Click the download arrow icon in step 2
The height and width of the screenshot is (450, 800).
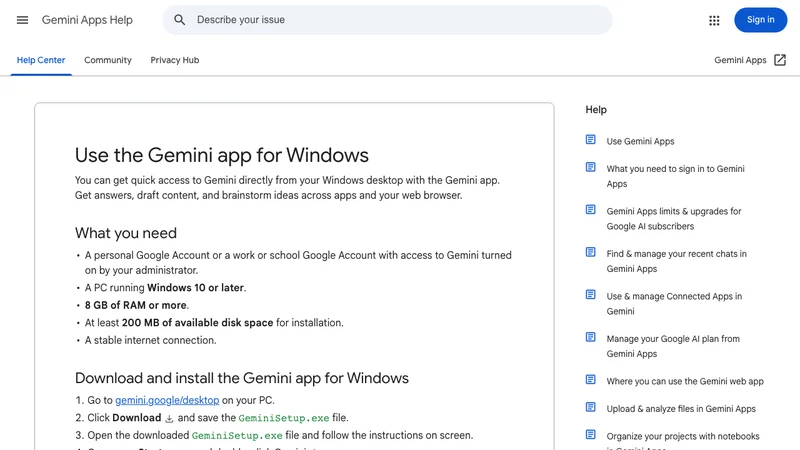tap(169, 418)
